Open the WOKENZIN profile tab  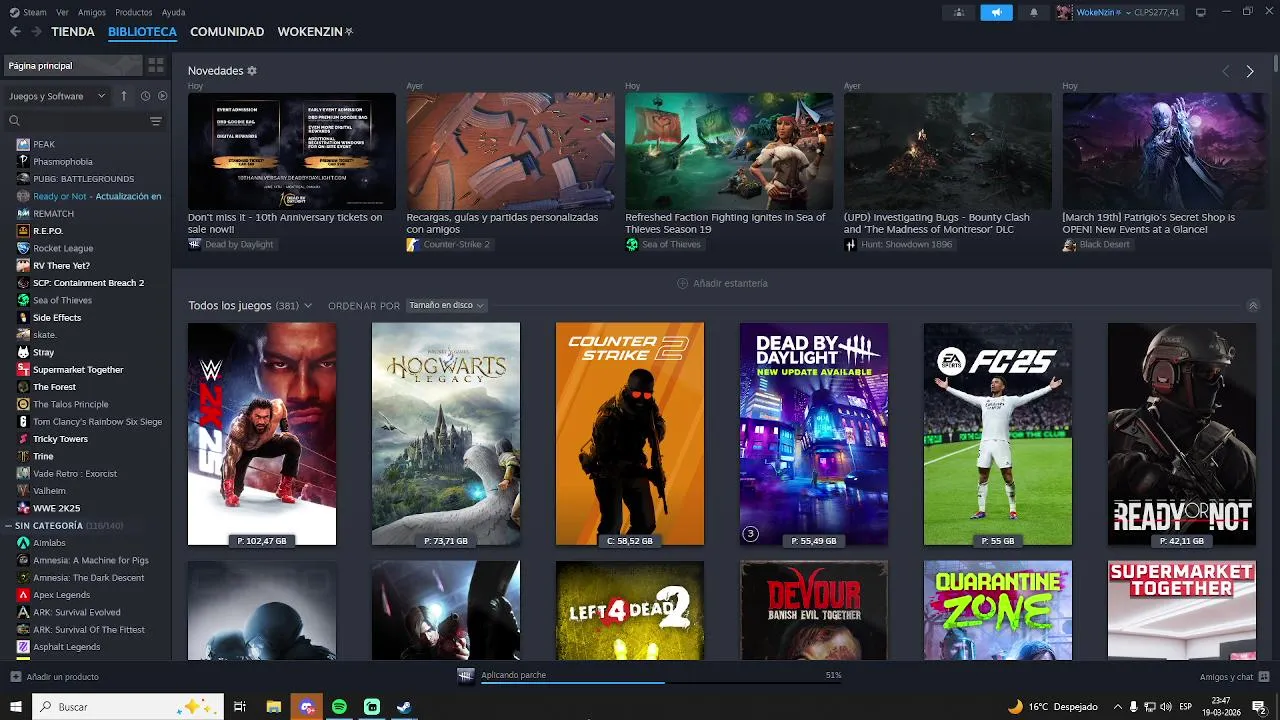(315, 32)
